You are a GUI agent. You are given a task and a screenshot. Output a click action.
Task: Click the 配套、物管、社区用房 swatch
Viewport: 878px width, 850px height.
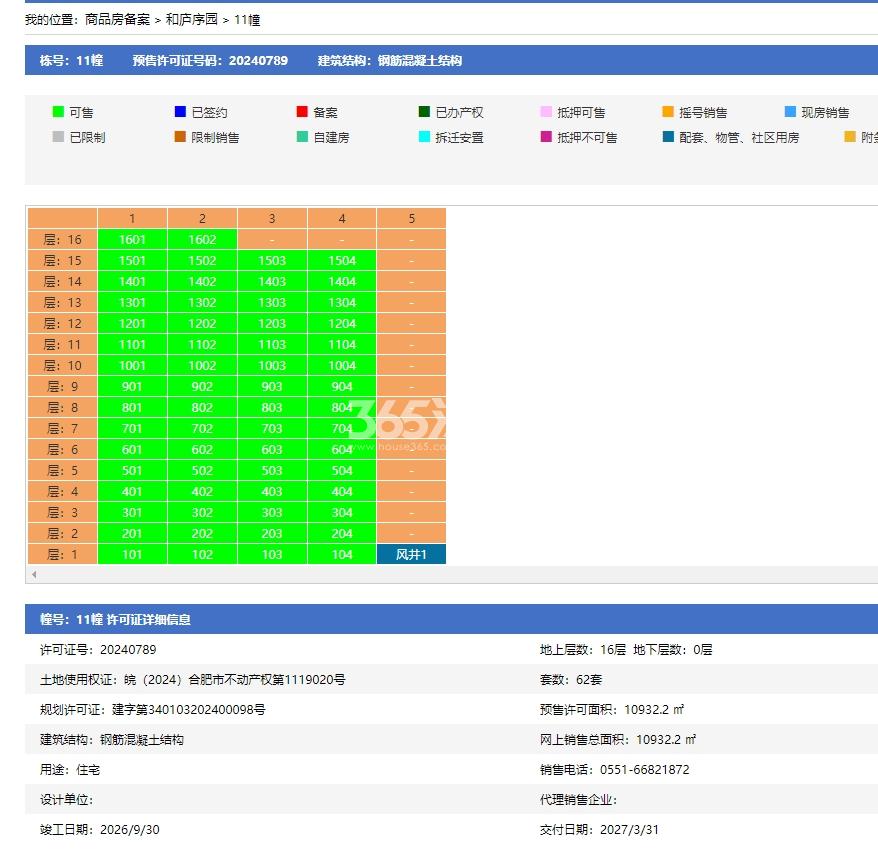[x=668, y=137]
